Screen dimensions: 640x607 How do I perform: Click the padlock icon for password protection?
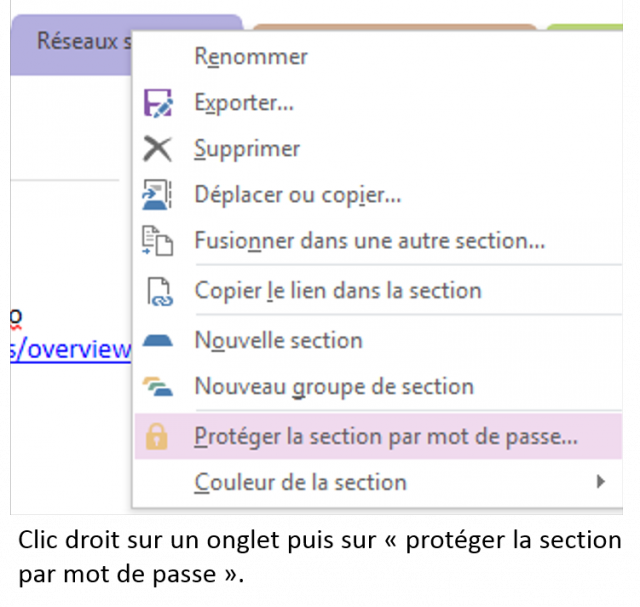(x=157, y=437)
